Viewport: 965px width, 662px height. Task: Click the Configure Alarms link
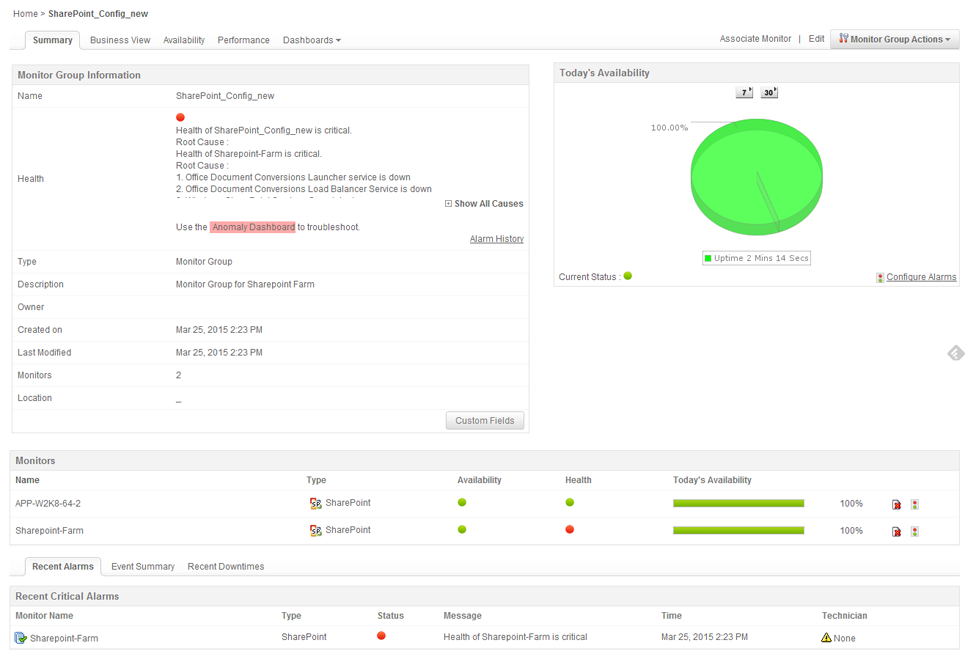(x=921, y=277)
